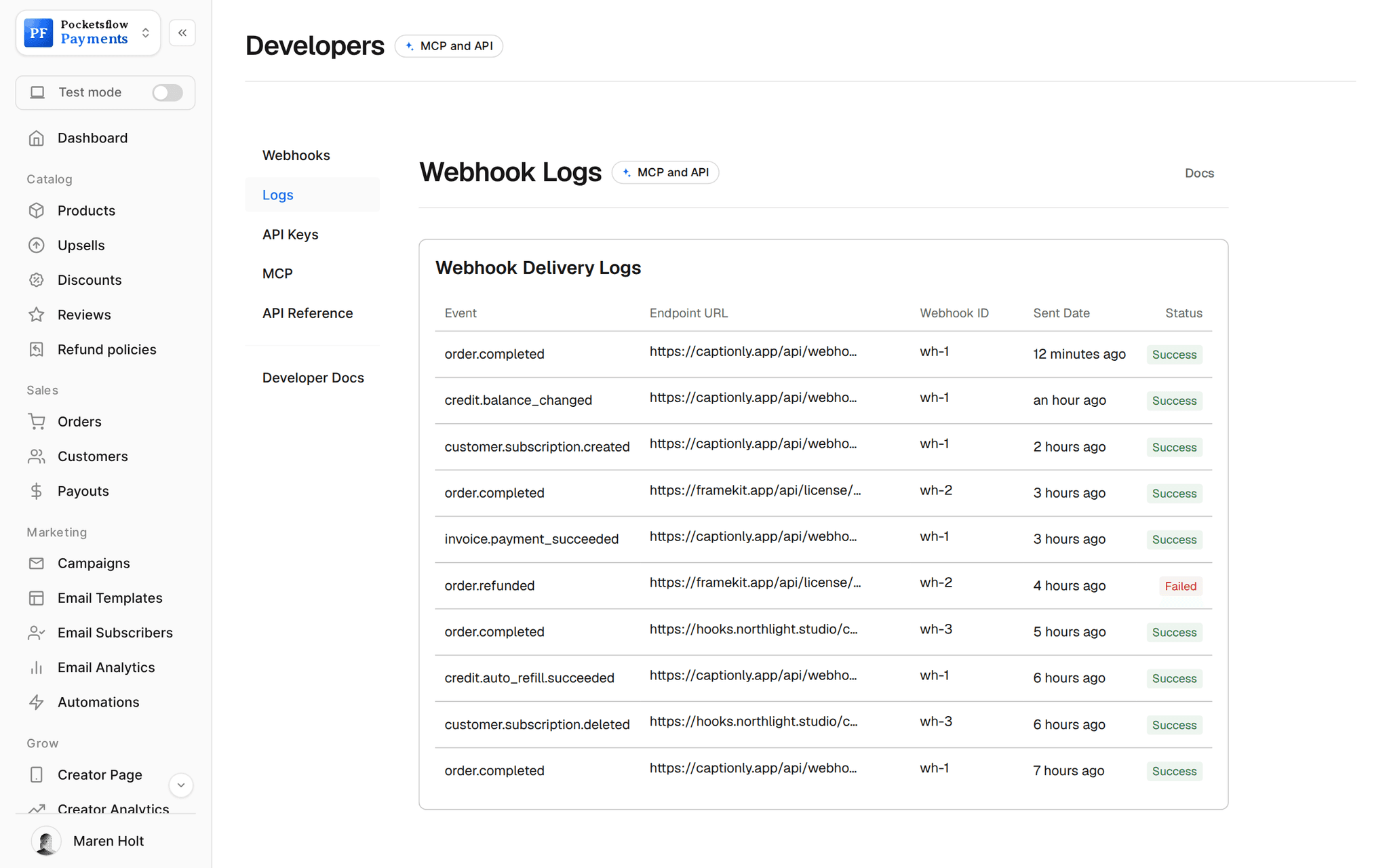Image resolution: width=1389 pixels, height=868 pixels.
Task: Toggle the Test mode switch
Action: 168,92
